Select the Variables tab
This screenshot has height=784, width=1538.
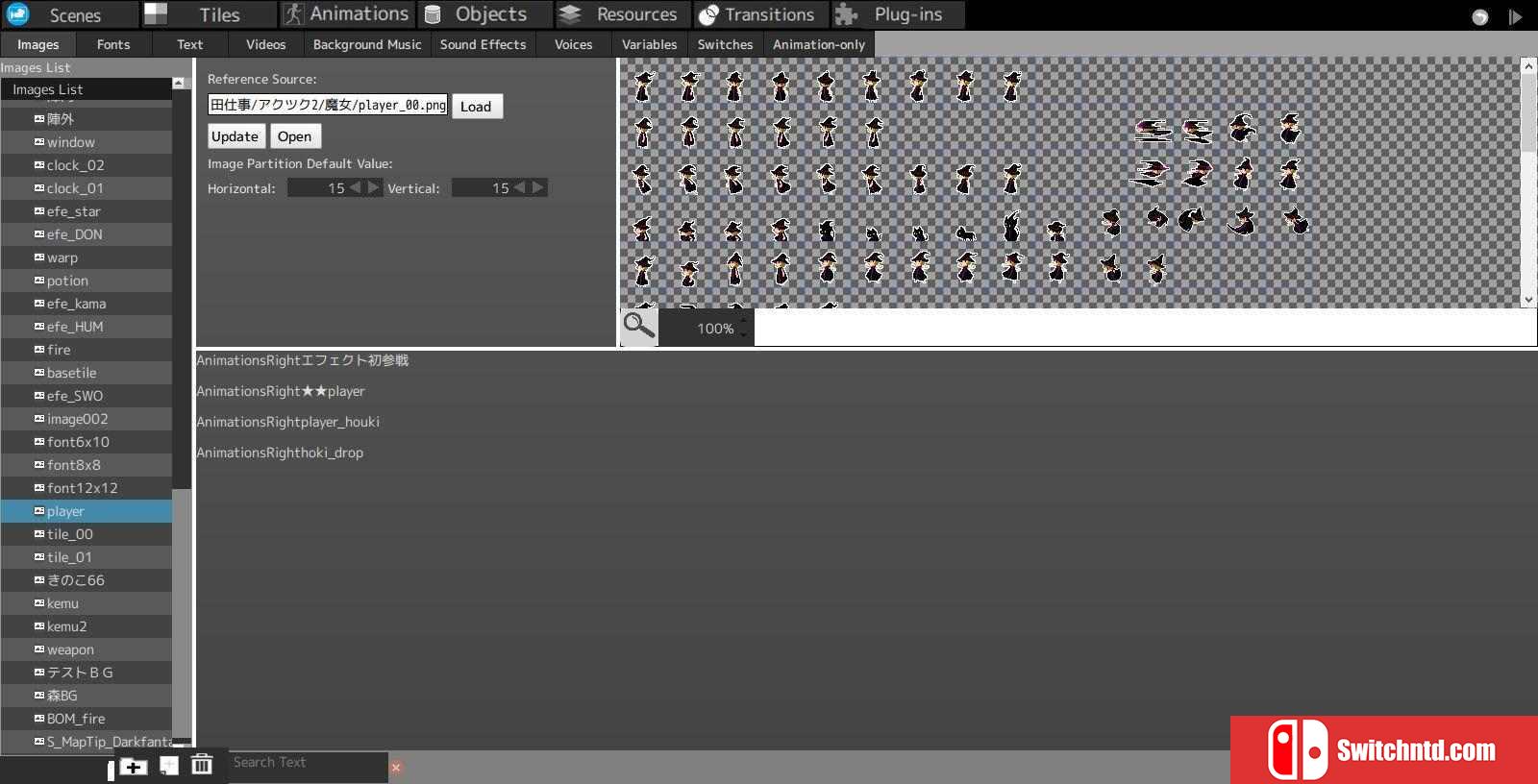point(650,44)
